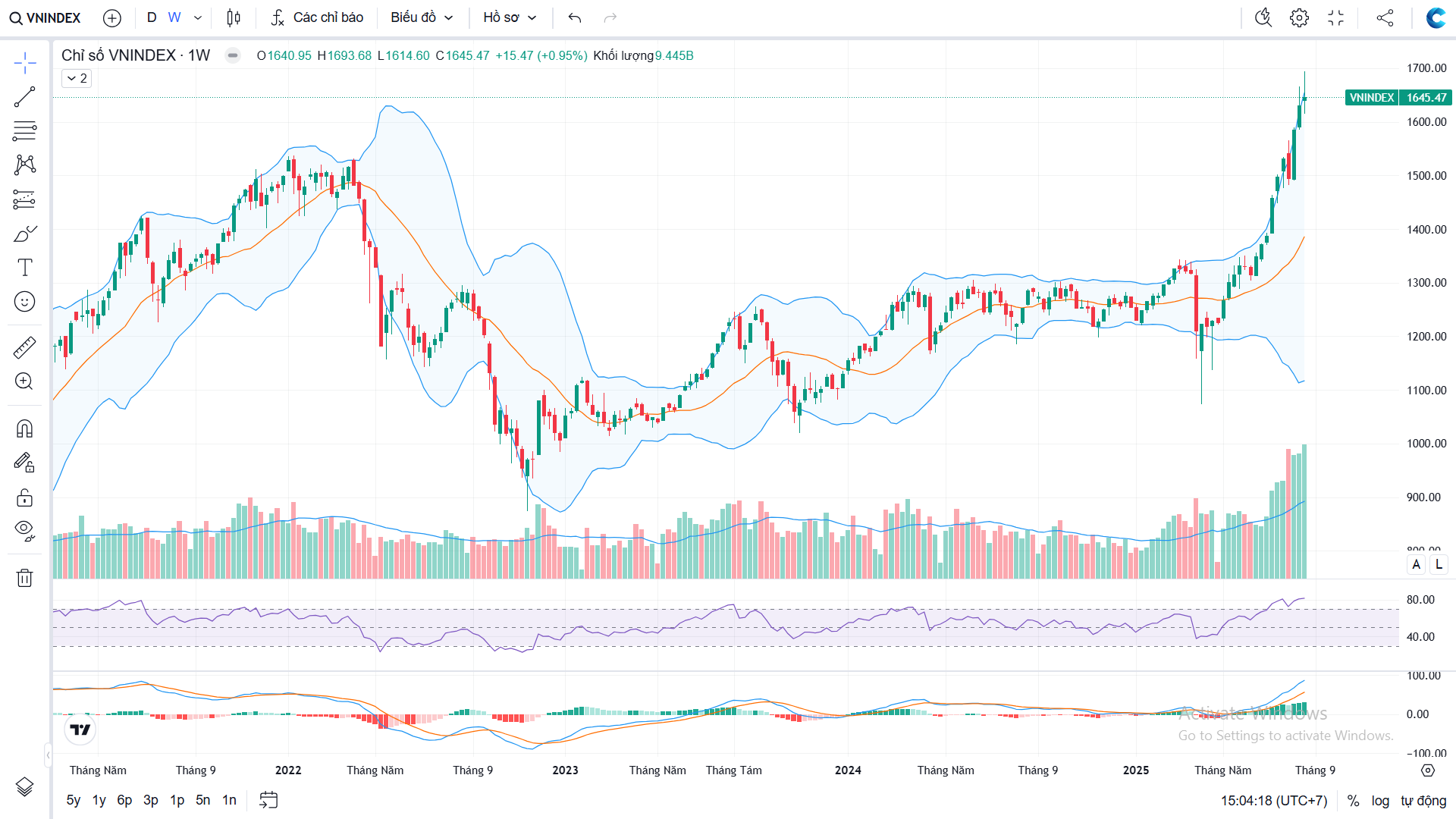Image resolution: width=1456 pixels, height=819 pixels.
Task: Expand the indicator legend chevron showing 2
Action: coord(77,78)
